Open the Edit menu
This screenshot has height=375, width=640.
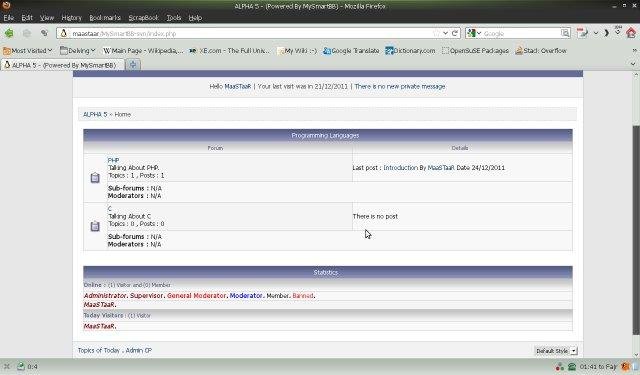[27, 18]
